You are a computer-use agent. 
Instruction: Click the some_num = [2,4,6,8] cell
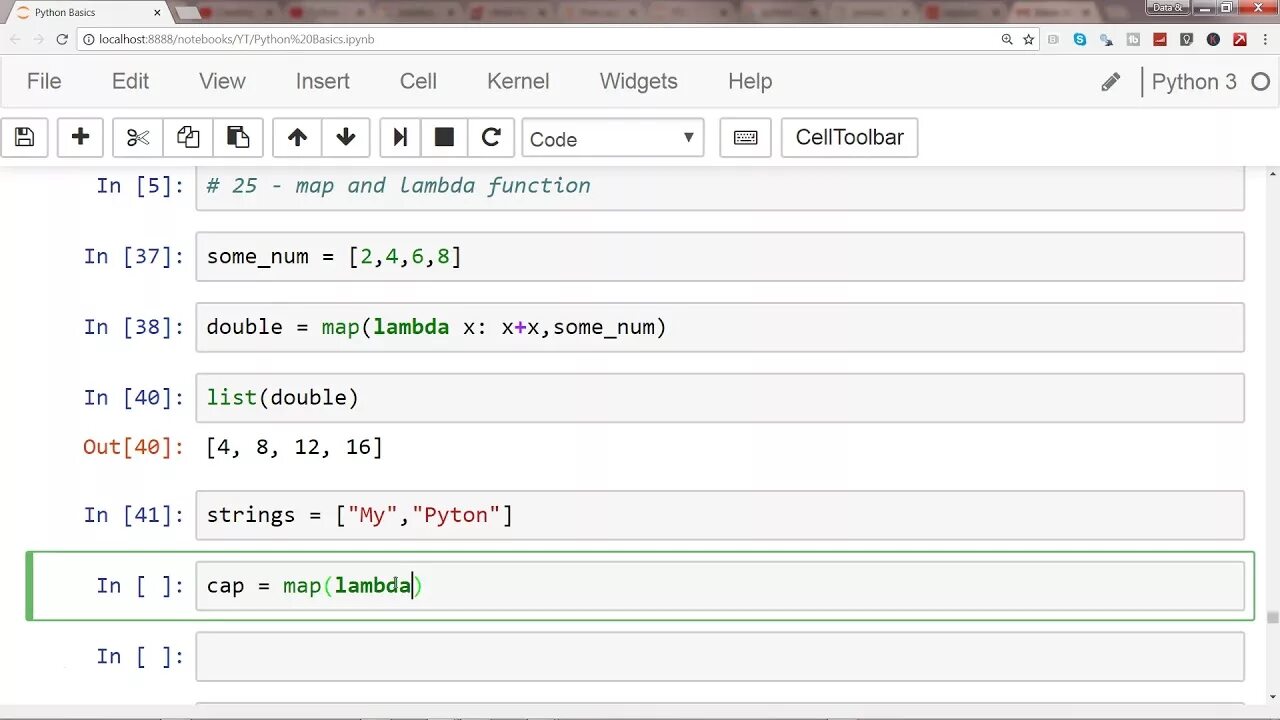click(720, 256)
